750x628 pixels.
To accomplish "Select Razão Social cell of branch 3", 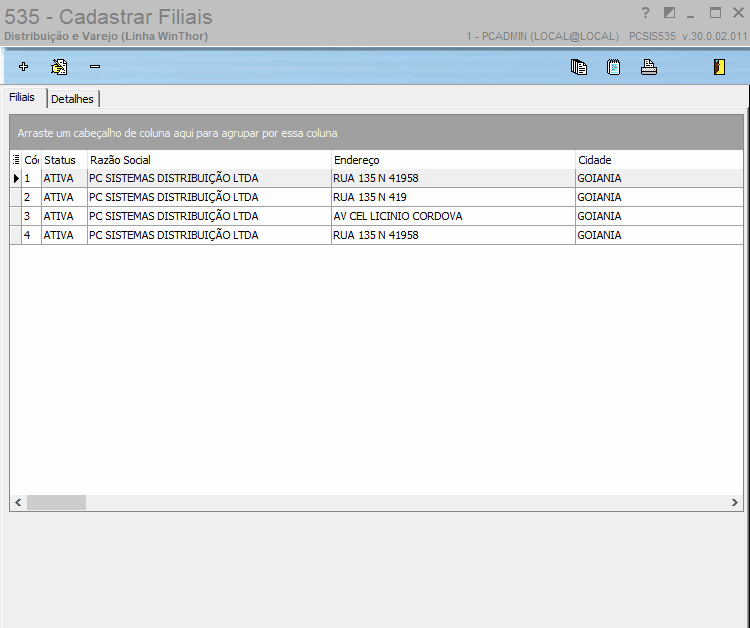I will [x=209, y=216].
